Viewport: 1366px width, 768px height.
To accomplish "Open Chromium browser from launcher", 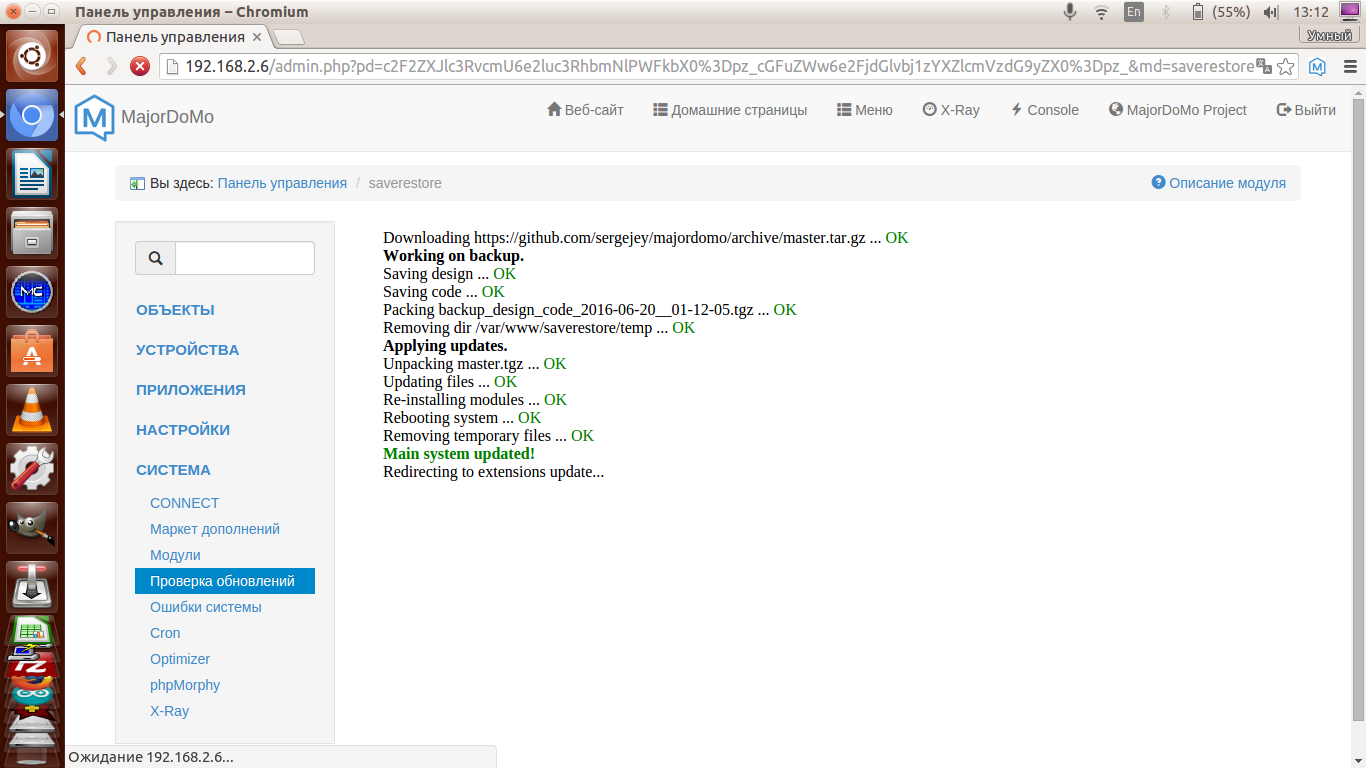I will tap(32, 115).
